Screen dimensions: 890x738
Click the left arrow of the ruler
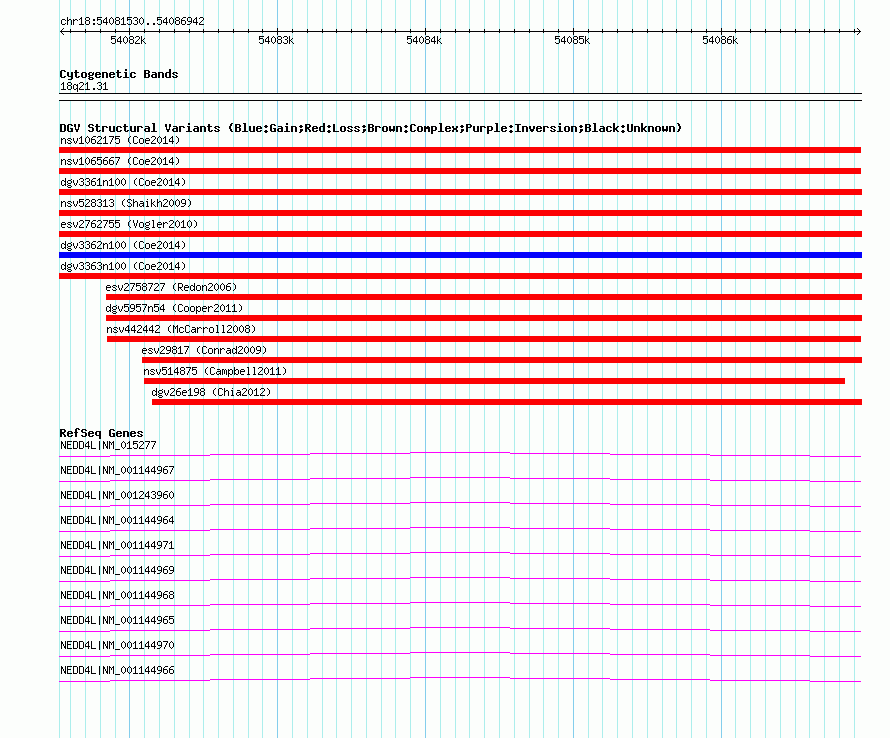click(x=62, y=32)
